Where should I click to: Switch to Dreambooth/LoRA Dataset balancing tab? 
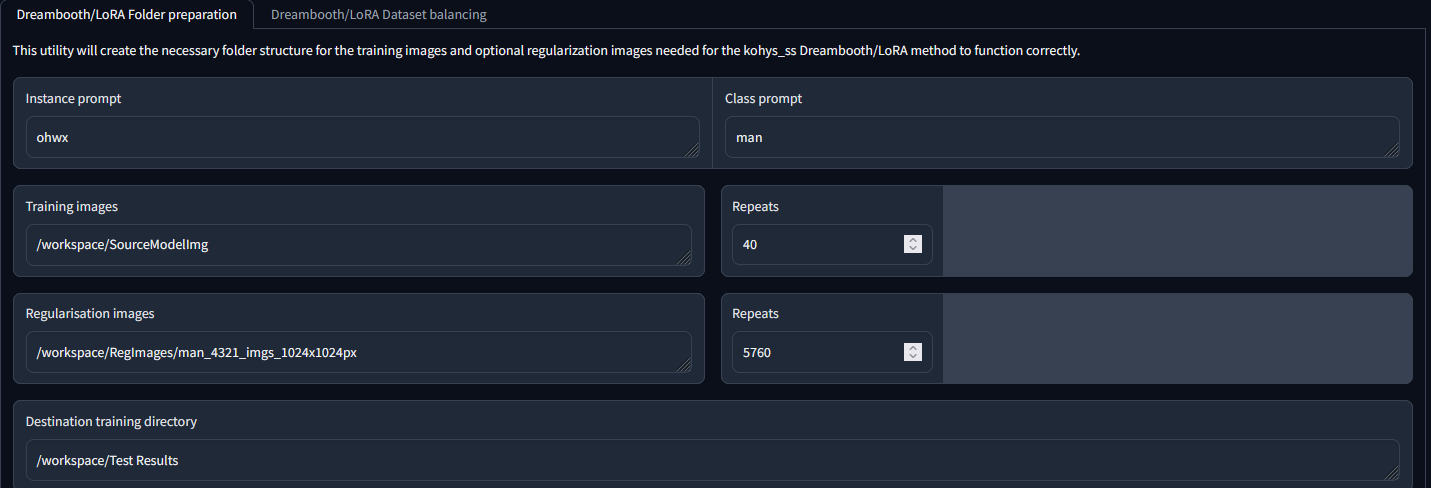tap(378, 15)
